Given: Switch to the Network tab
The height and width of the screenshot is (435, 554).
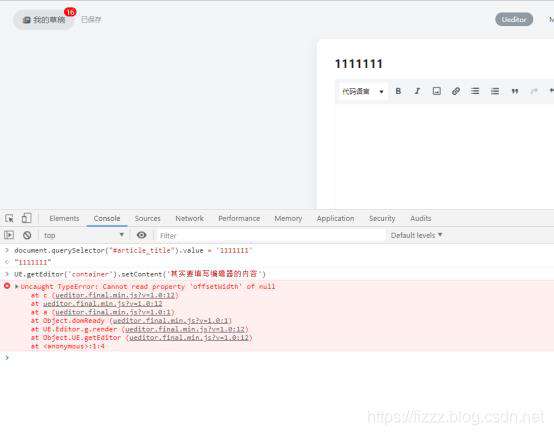Looking at the screenshot, I should pyautogui.click(x=189, y=218).
